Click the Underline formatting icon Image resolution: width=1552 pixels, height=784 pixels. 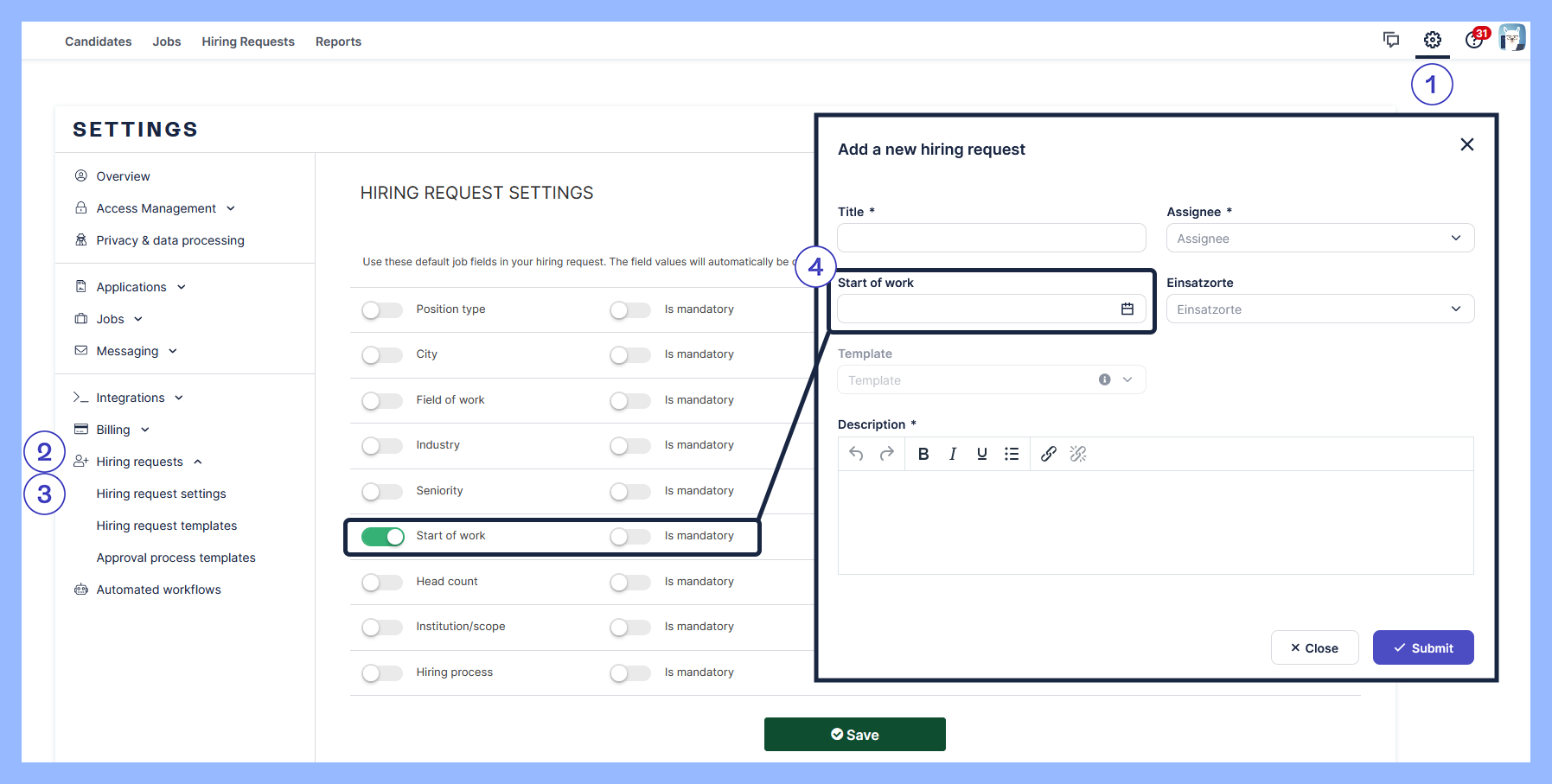982,454
